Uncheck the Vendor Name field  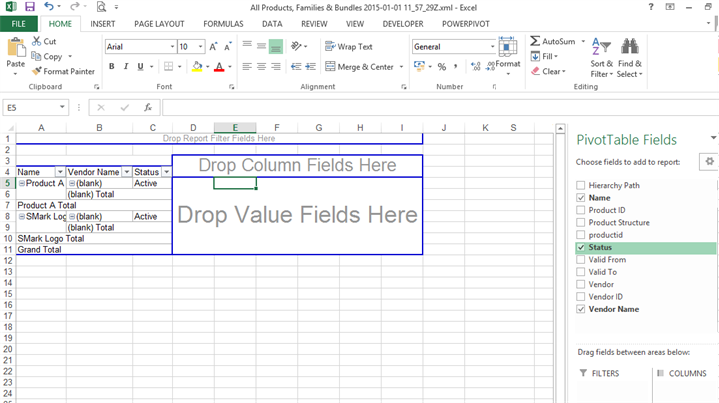581,309
